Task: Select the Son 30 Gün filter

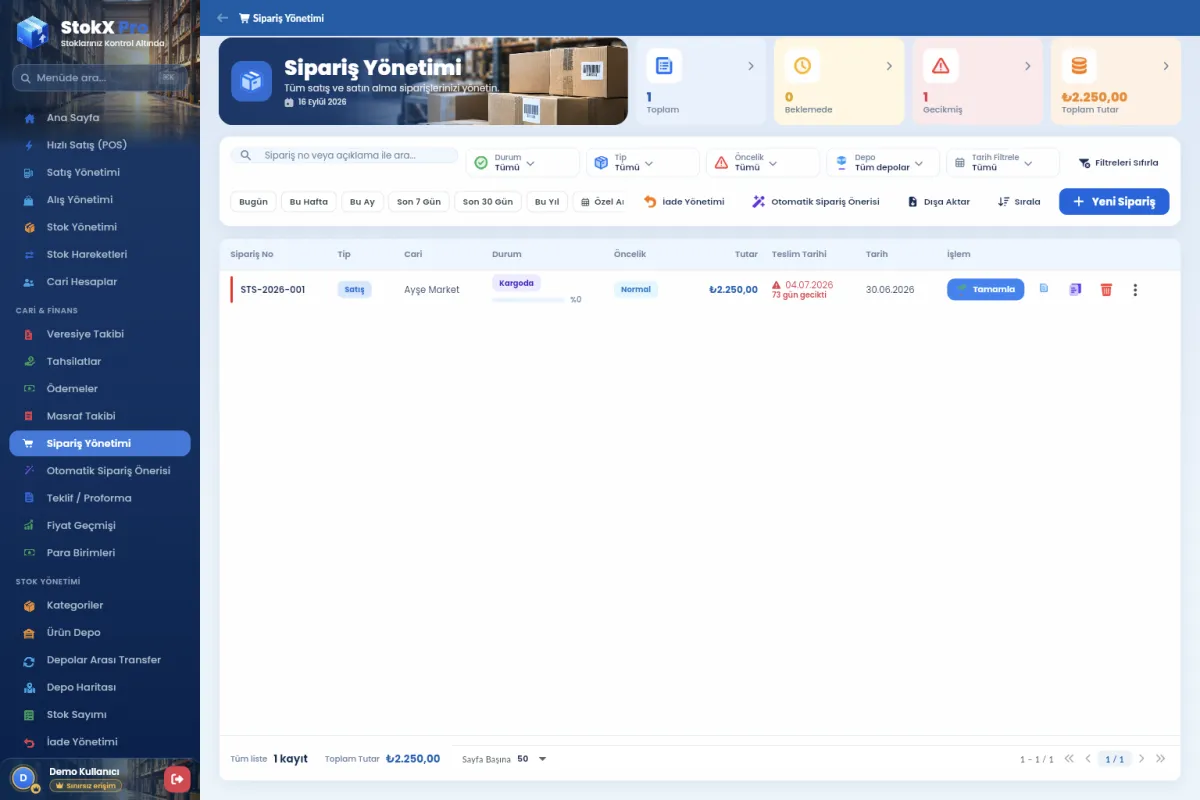Action: click(488, 201)
